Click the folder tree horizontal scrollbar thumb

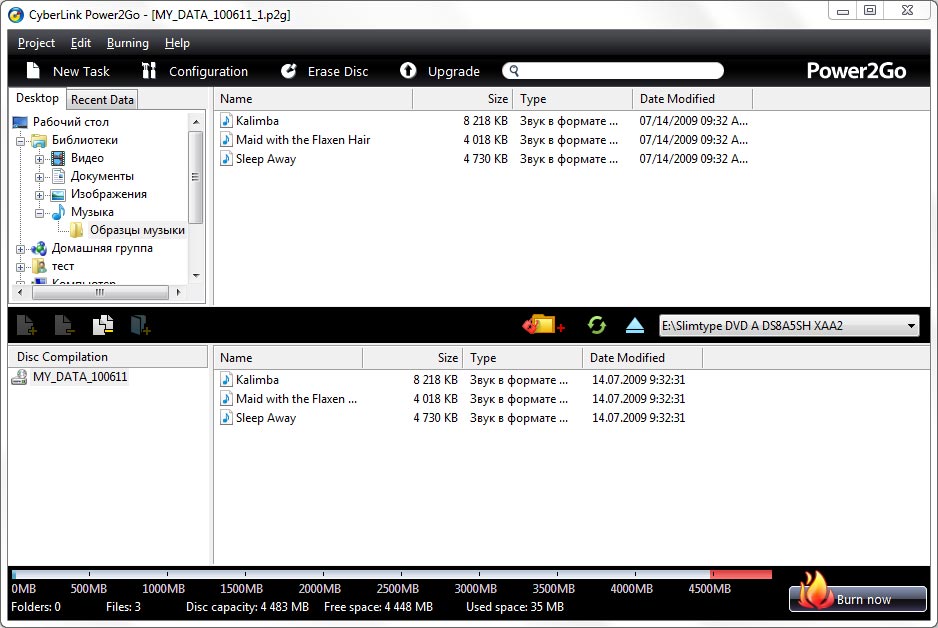click(x=100, y=292)
